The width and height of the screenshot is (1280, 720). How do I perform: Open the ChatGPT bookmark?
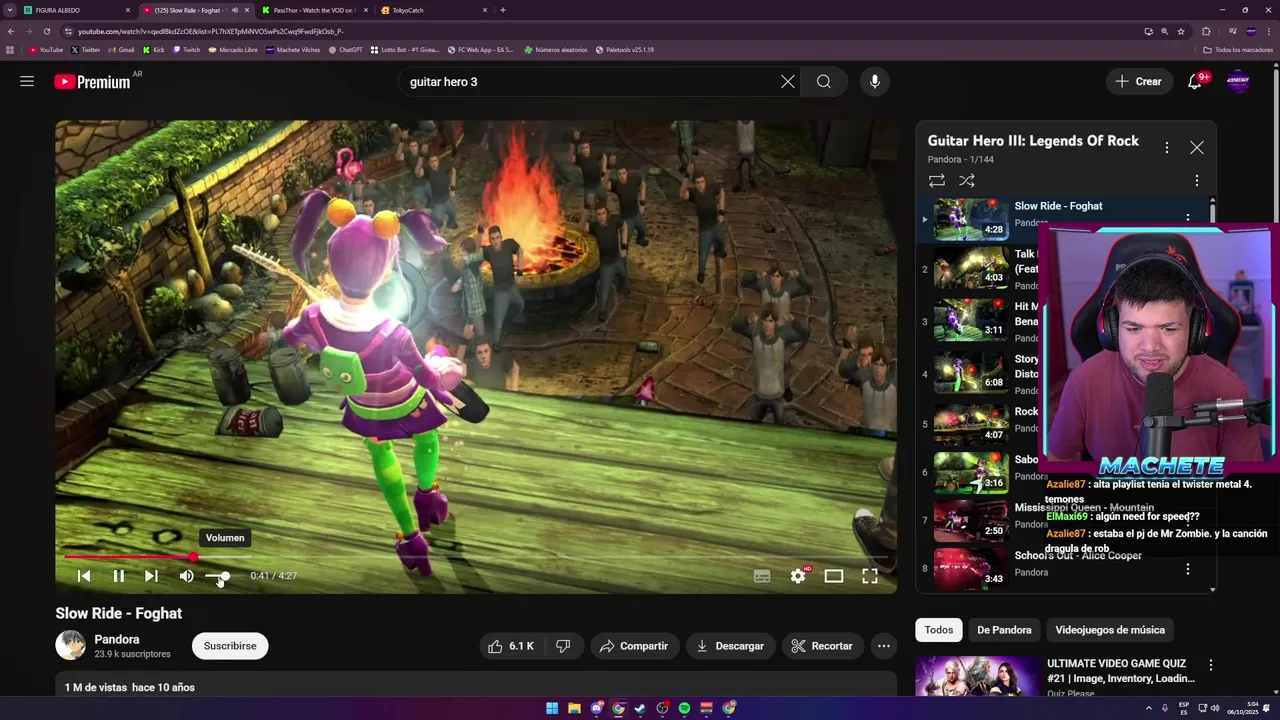(x=346, y=49)
